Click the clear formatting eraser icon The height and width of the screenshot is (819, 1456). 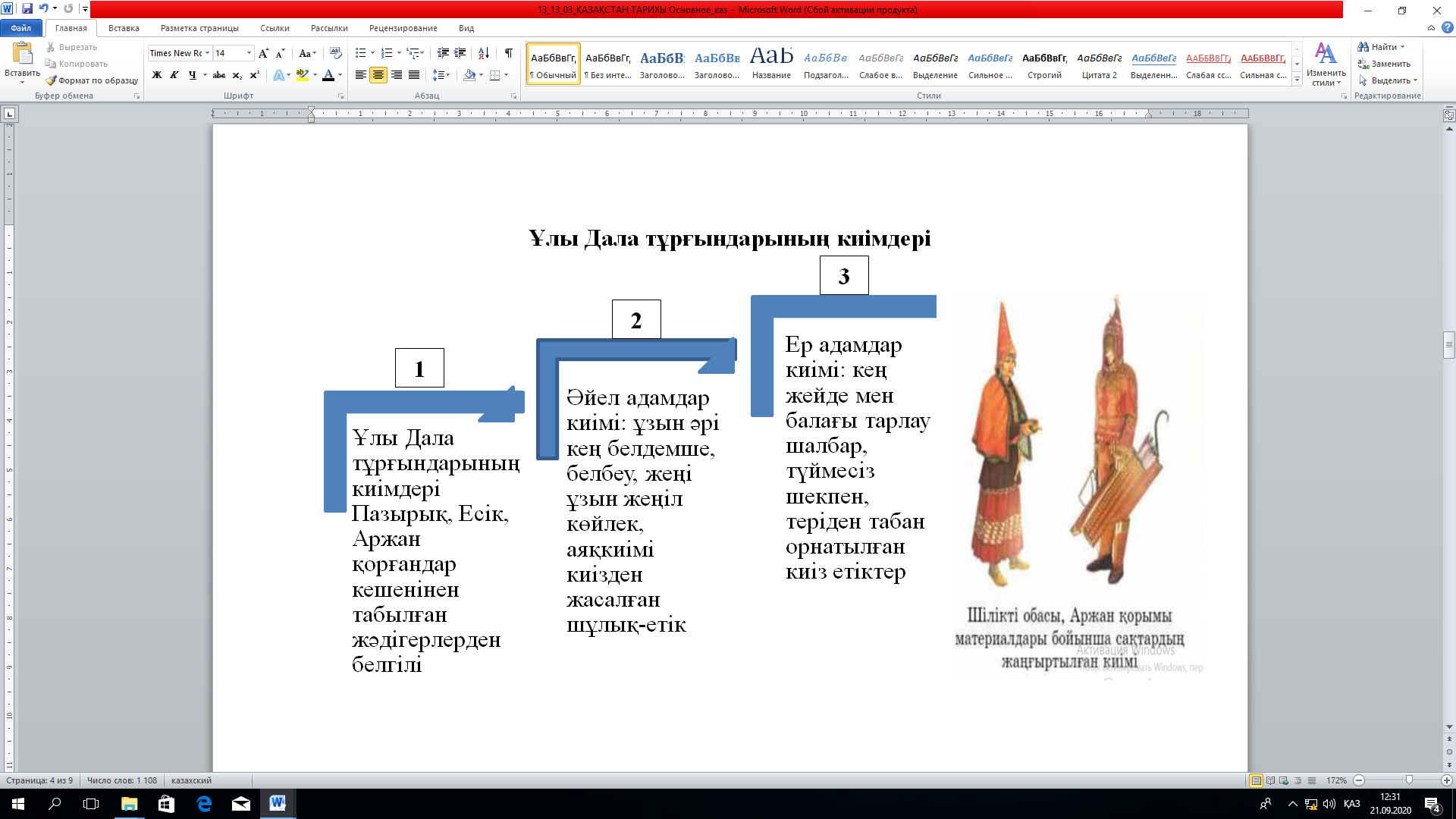(x=336, y=53)
